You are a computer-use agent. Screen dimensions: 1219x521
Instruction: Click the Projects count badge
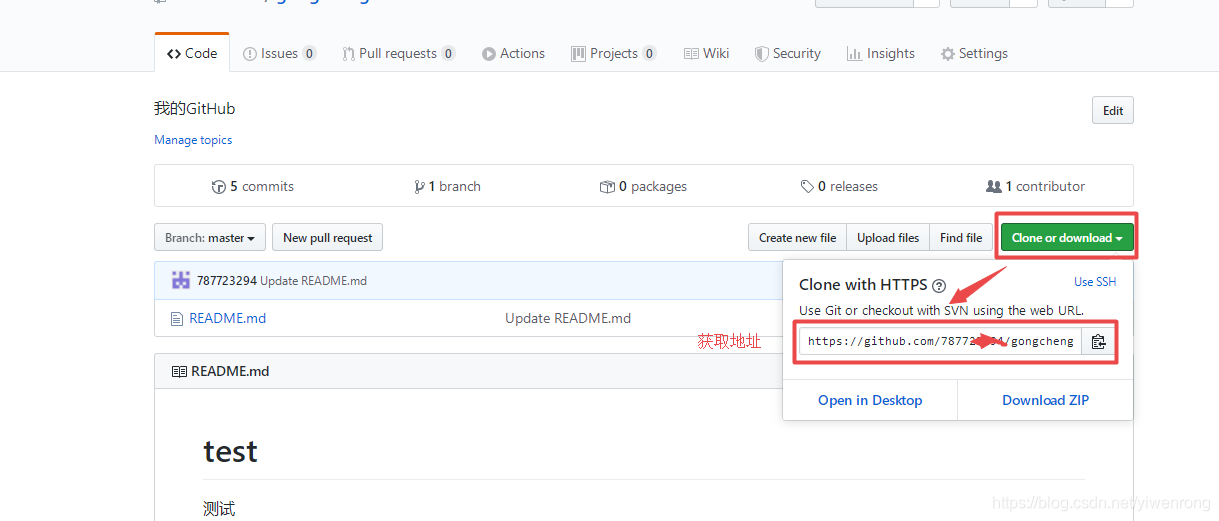click(649, 54)
